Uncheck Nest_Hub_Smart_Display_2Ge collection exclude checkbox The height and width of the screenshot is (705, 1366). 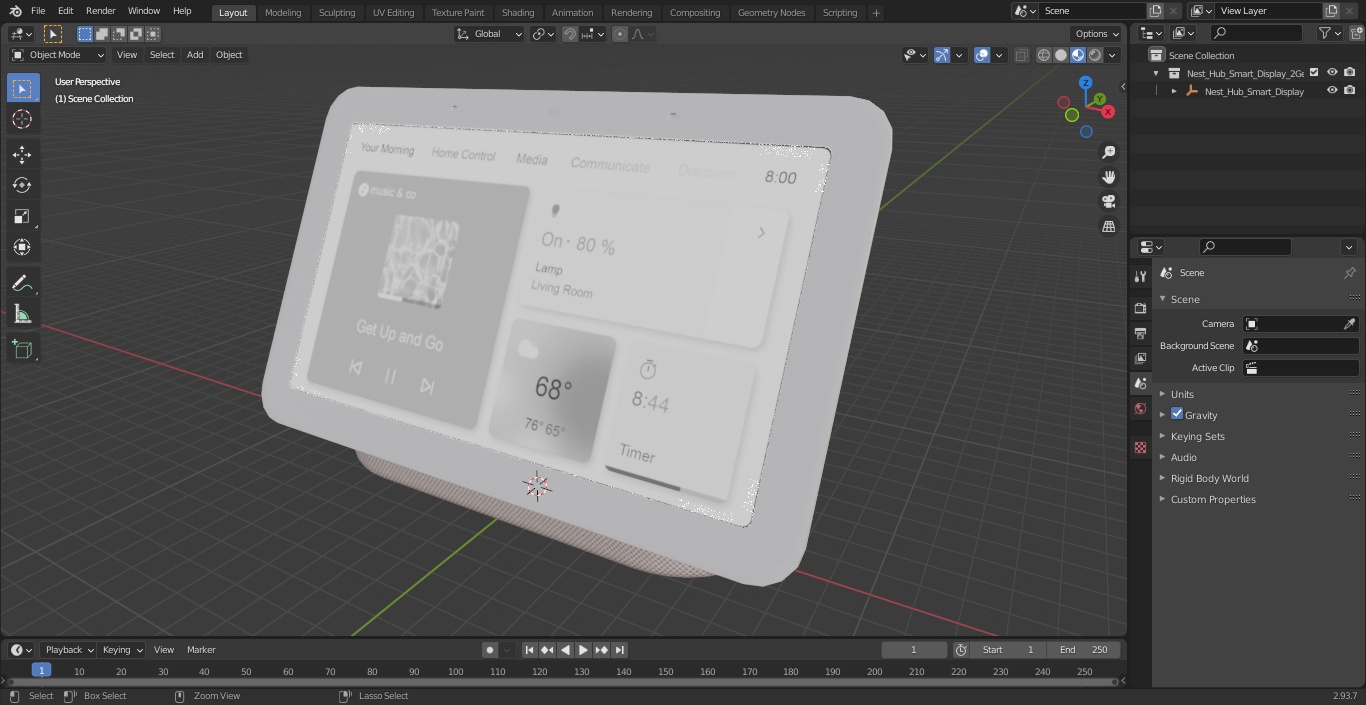[1314, 72]
